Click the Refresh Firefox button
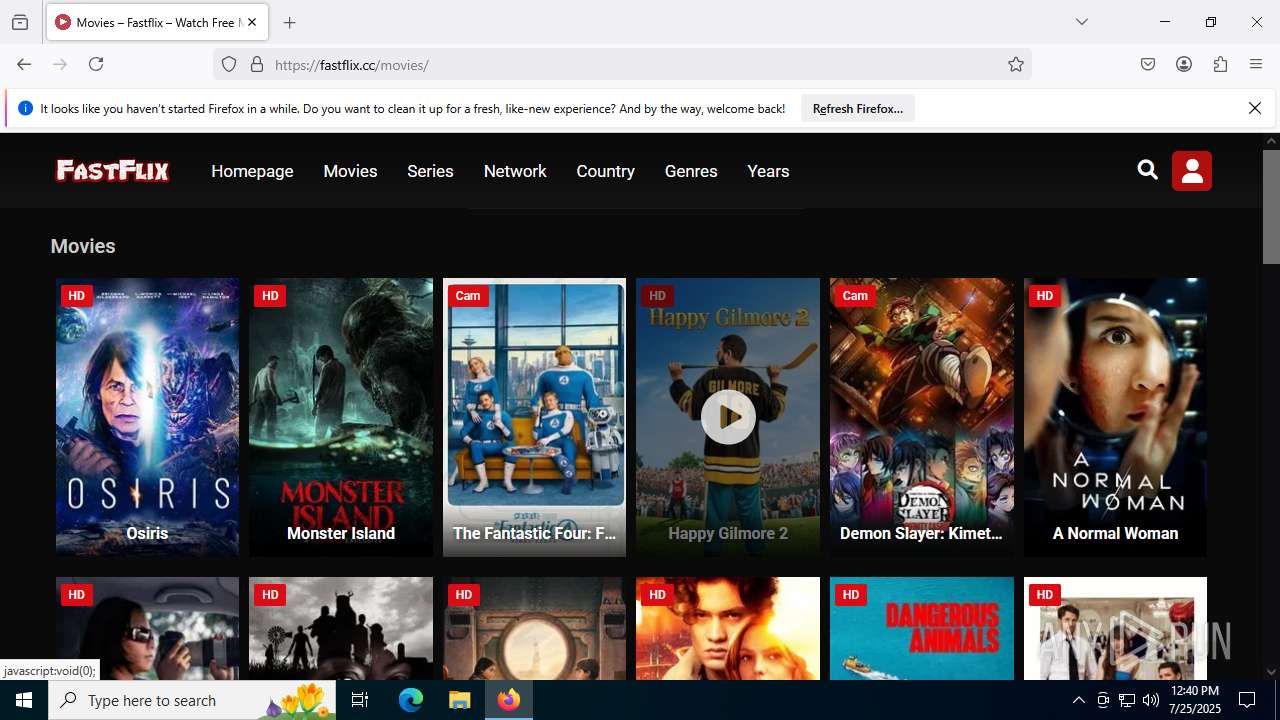Screen dimensions: 1280x720 click(858, 108)
